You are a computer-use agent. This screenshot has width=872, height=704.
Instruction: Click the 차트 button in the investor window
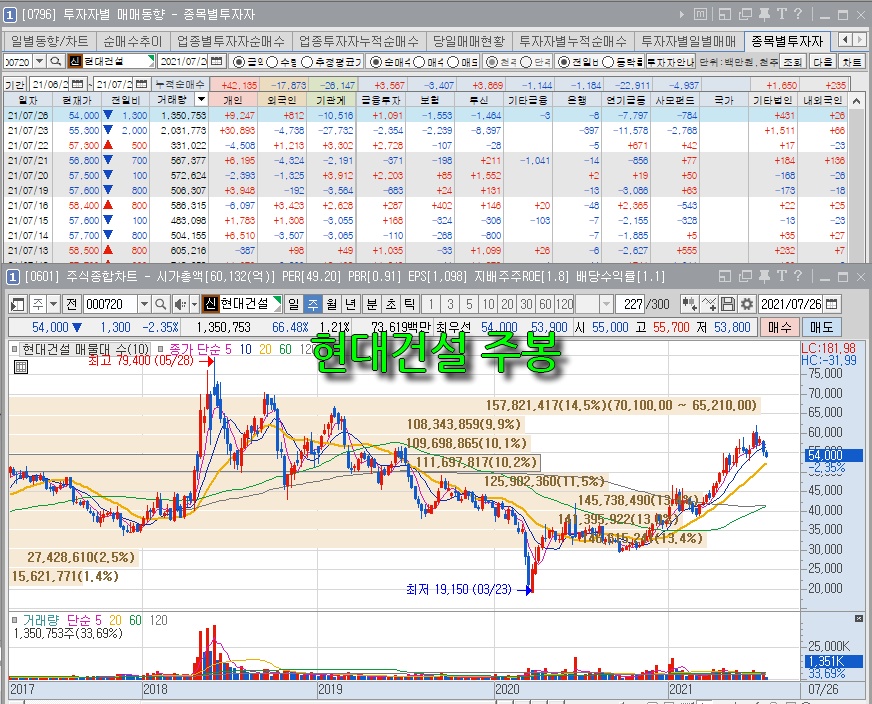click(851, 62)
